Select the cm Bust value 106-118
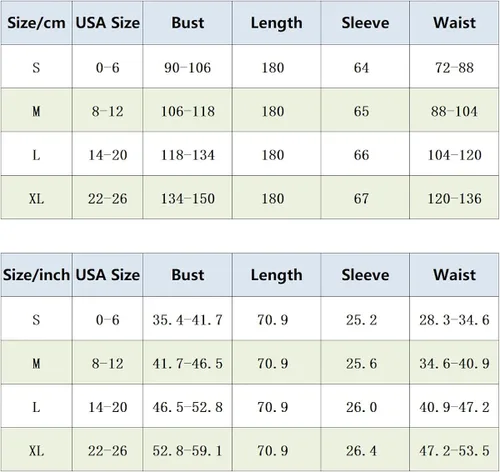The image size is (500, 472). pyautogui.click(x=188, y=111)
